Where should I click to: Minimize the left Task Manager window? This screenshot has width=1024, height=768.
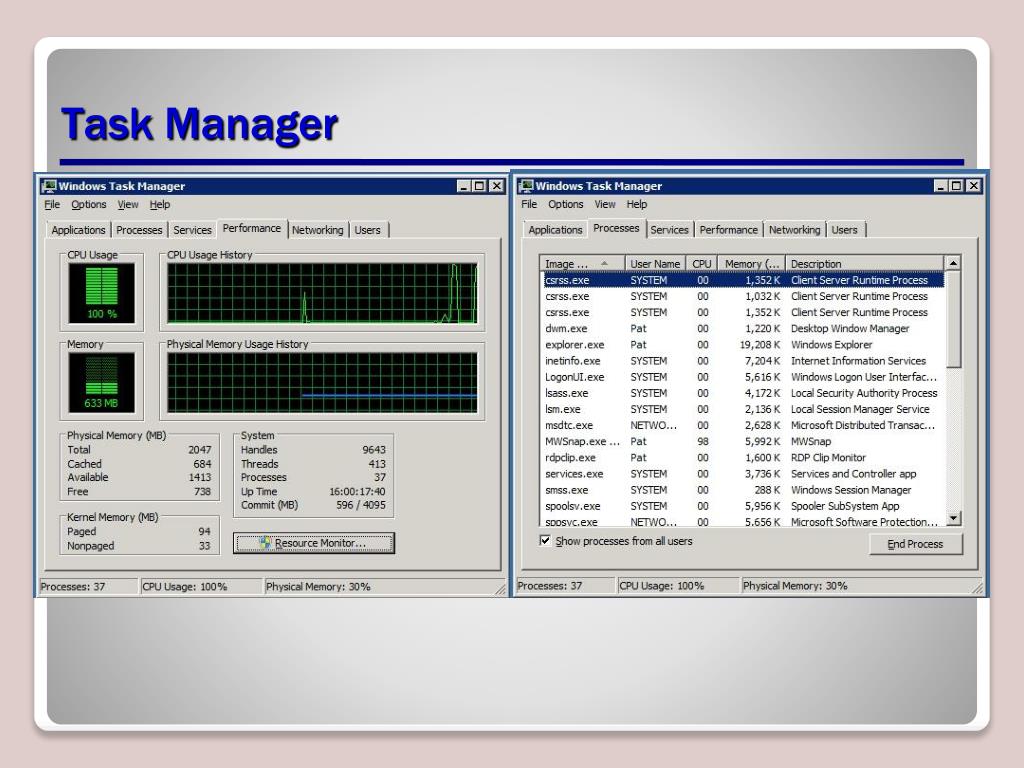464,186
